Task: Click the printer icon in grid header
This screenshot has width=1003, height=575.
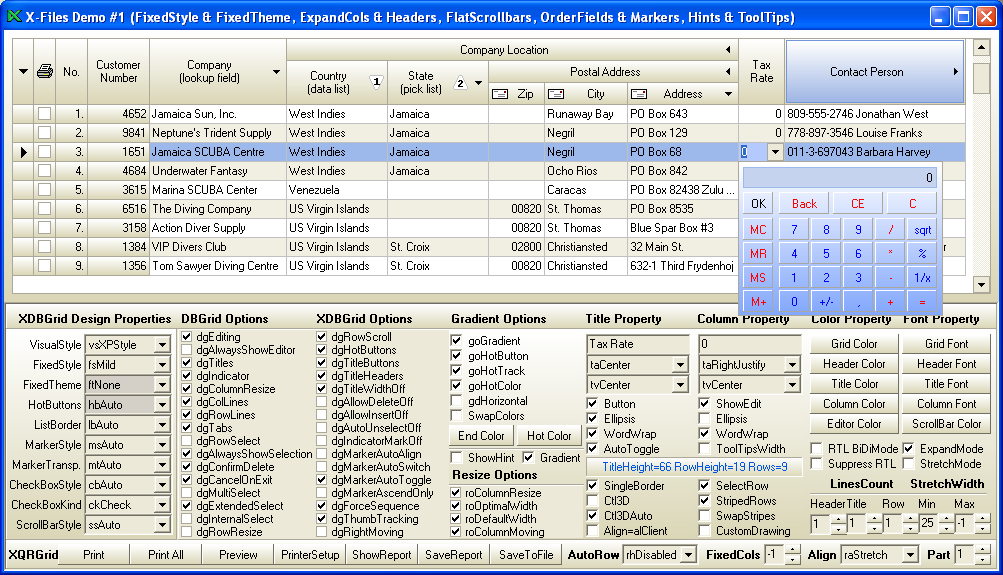Action: 44,71
